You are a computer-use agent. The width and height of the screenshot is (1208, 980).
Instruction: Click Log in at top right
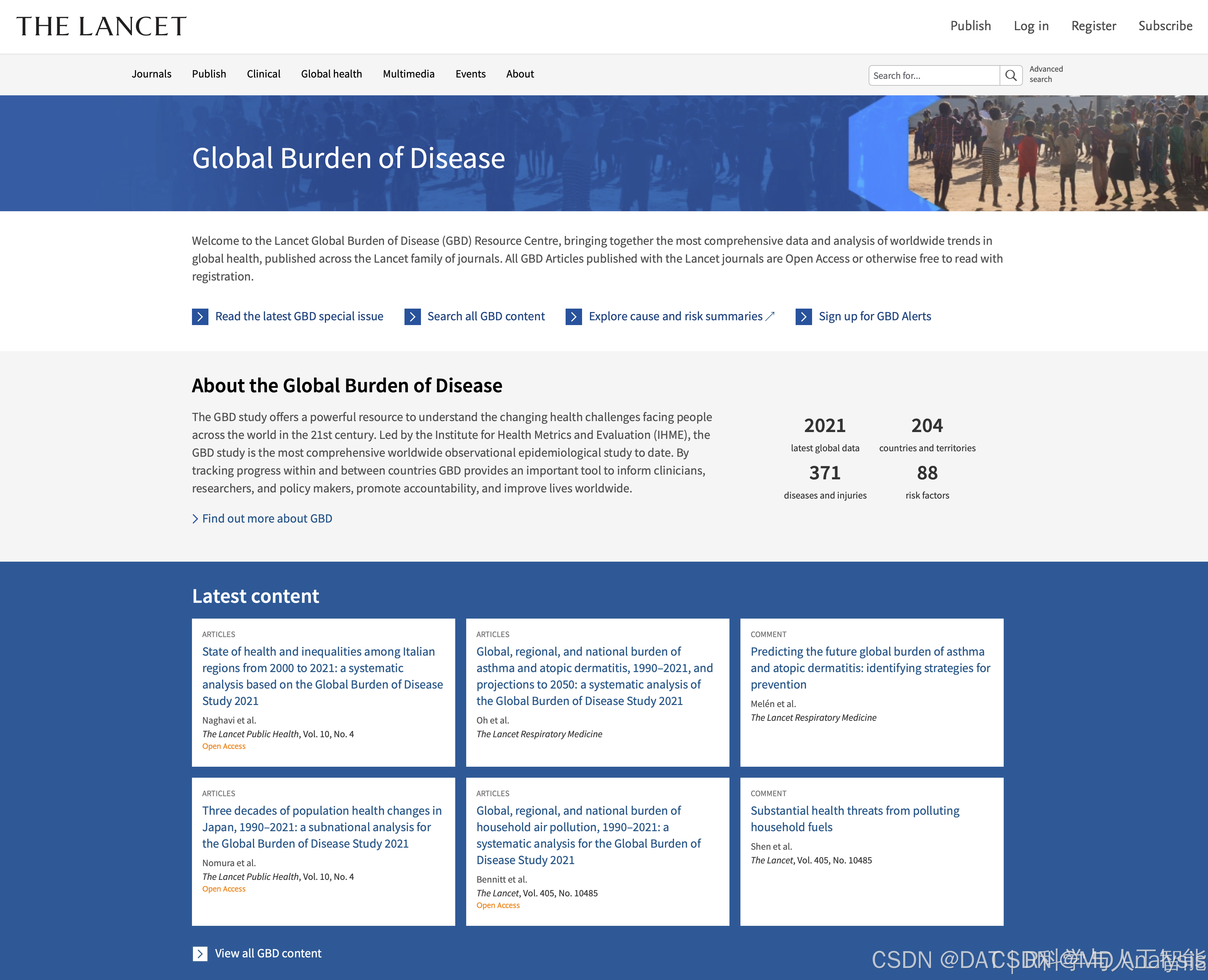(1031, 26)
